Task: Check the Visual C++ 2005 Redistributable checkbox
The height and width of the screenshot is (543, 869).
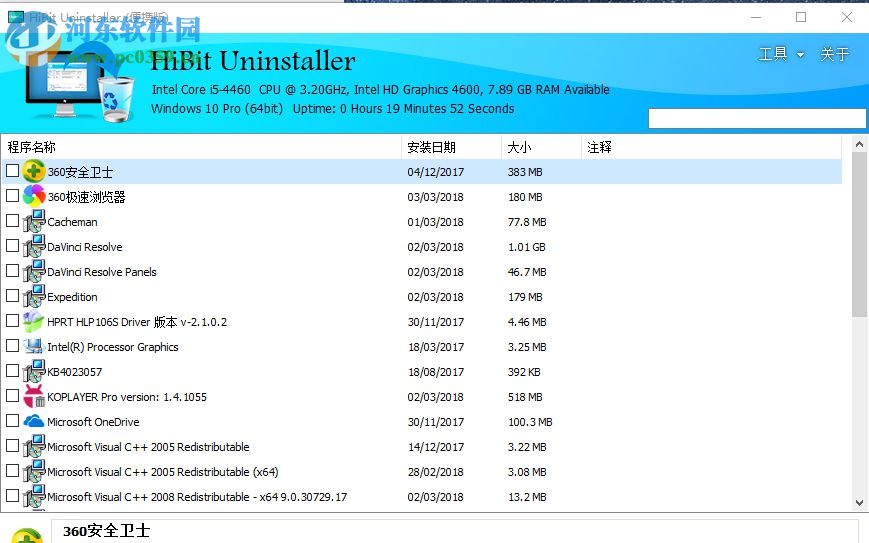Action: click(12, 445)
